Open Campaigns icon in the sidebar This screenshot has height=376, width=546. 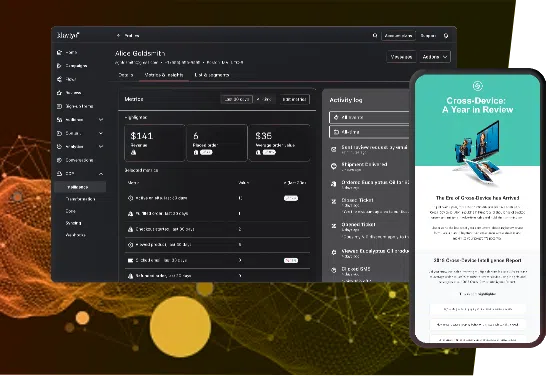[x=59, y=66]
